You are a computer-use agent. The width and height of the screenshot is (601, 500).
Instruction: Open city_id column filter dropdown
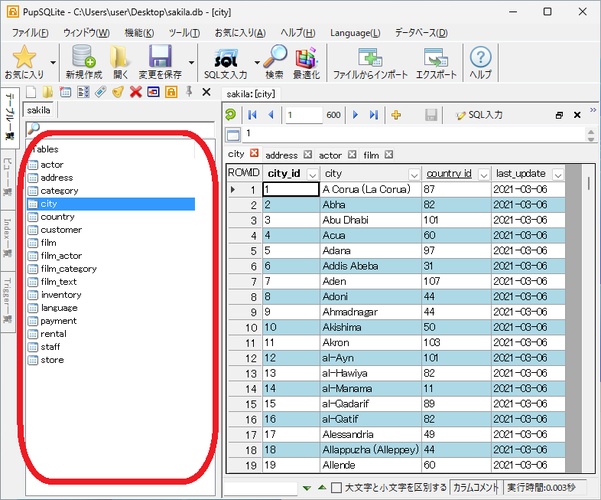pyautogui.click(x=312, y=175)
